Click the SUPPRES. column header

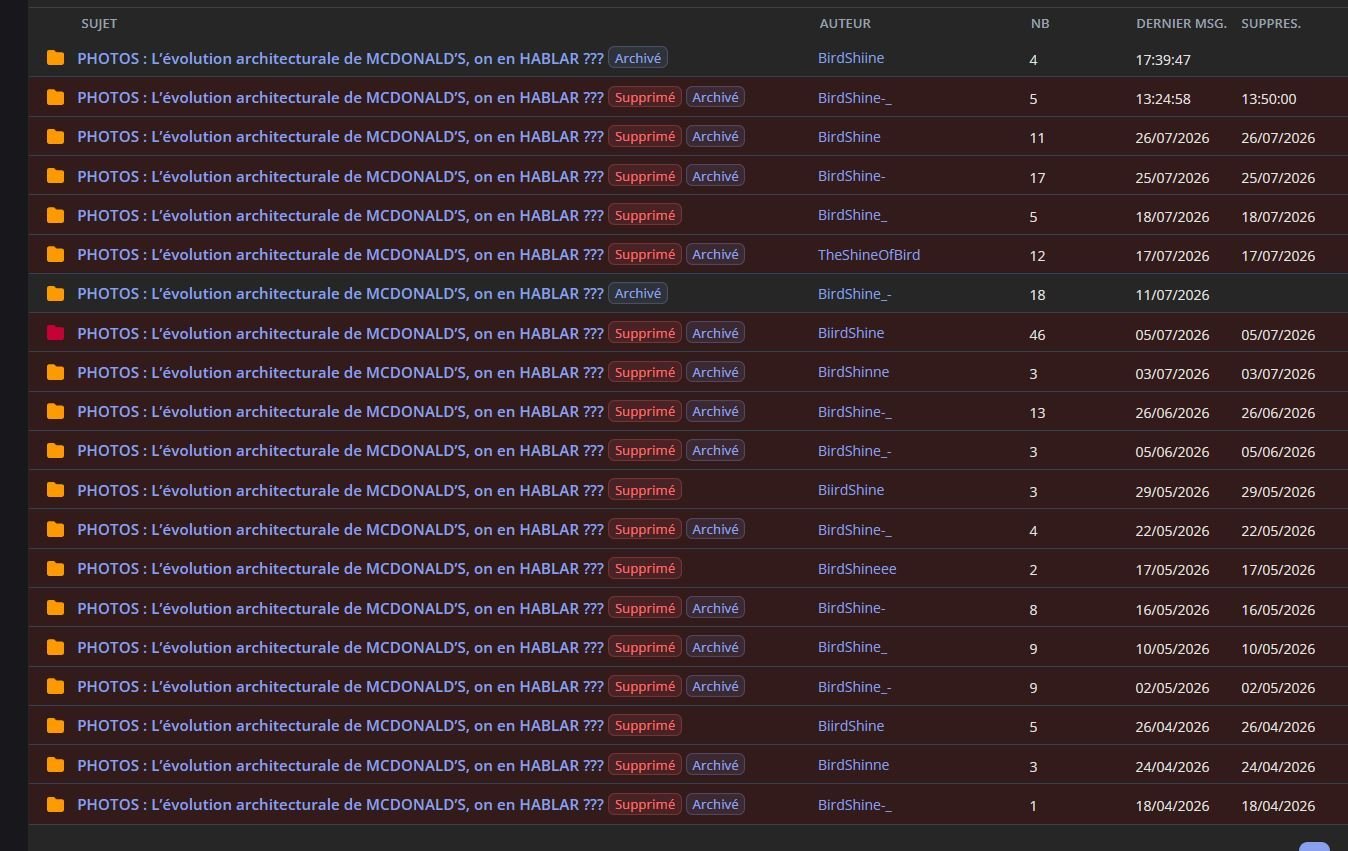[x=1271, y=23]
